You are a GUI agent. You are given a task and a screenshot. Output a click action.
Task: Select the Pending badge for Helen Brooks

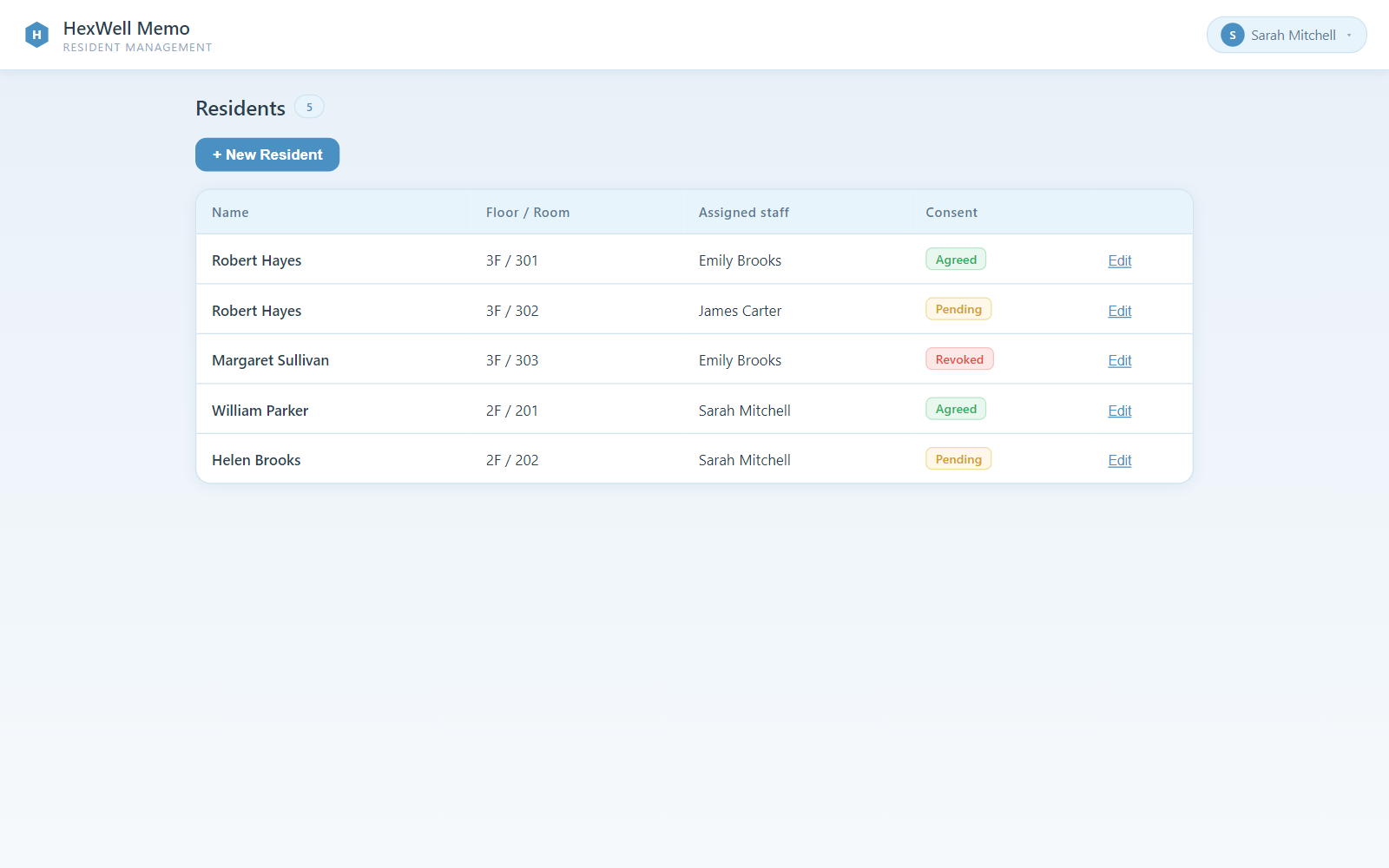coord(958,459)
